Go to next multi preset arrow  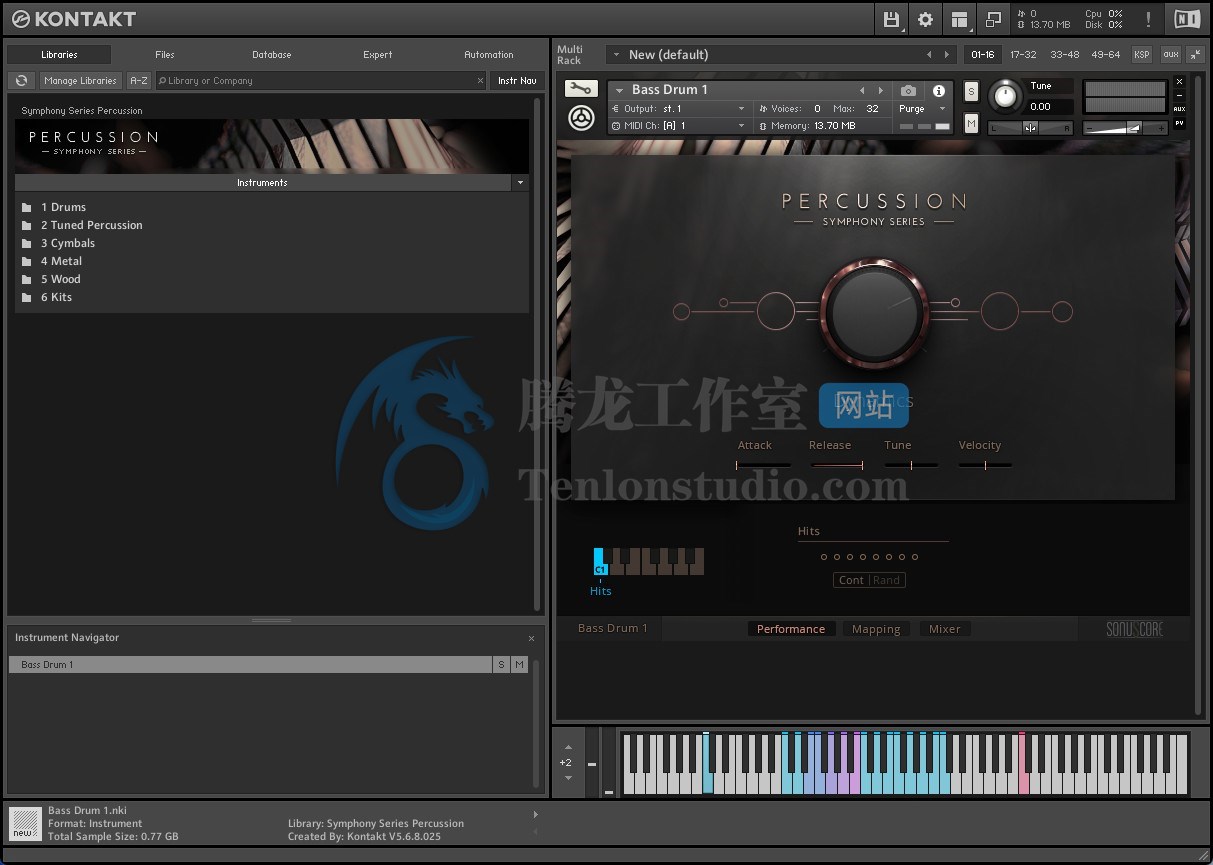coord(947,55)
